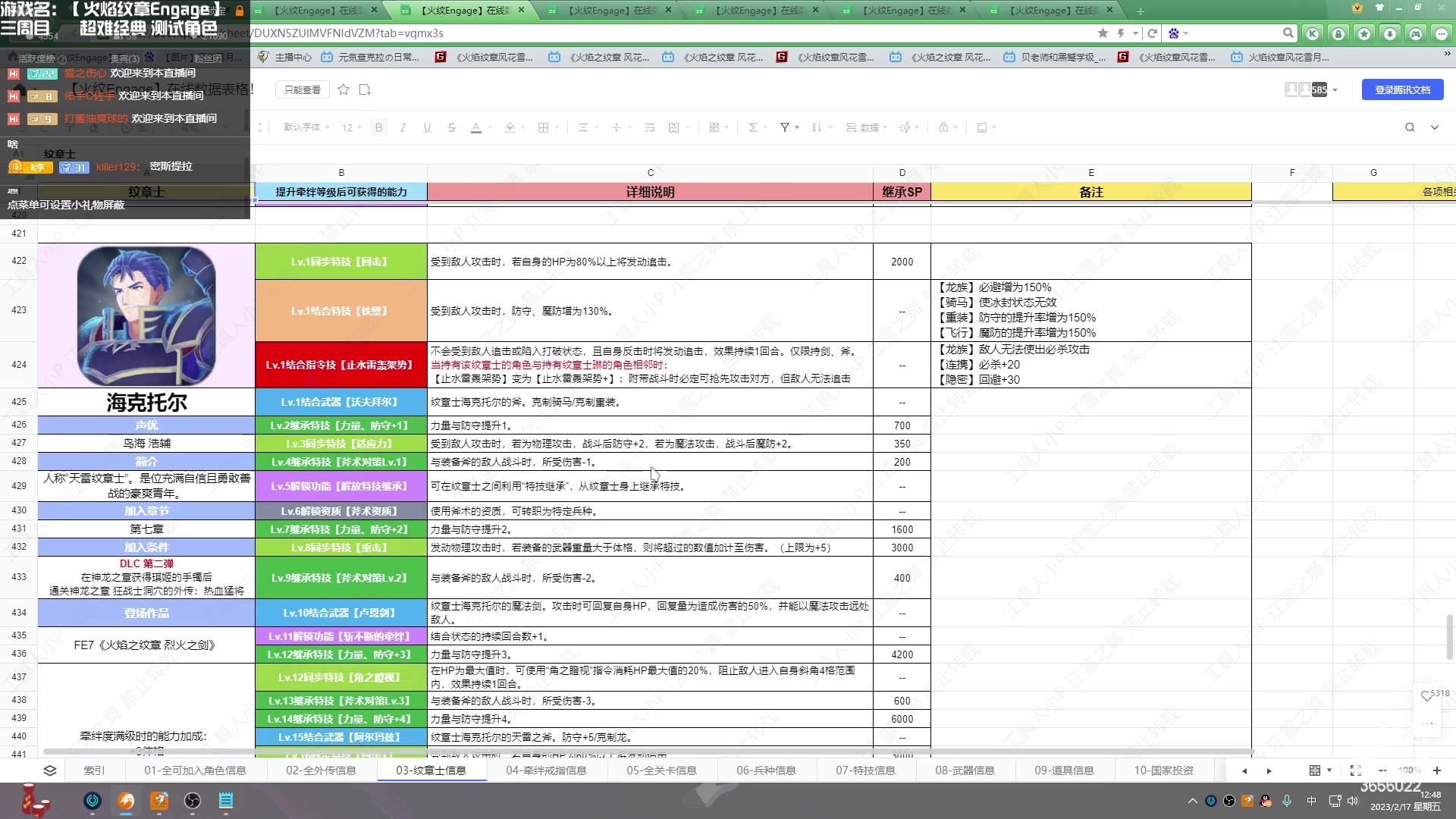Click the sum formula icon
1456x819 pixels.
tap(753, 127)
